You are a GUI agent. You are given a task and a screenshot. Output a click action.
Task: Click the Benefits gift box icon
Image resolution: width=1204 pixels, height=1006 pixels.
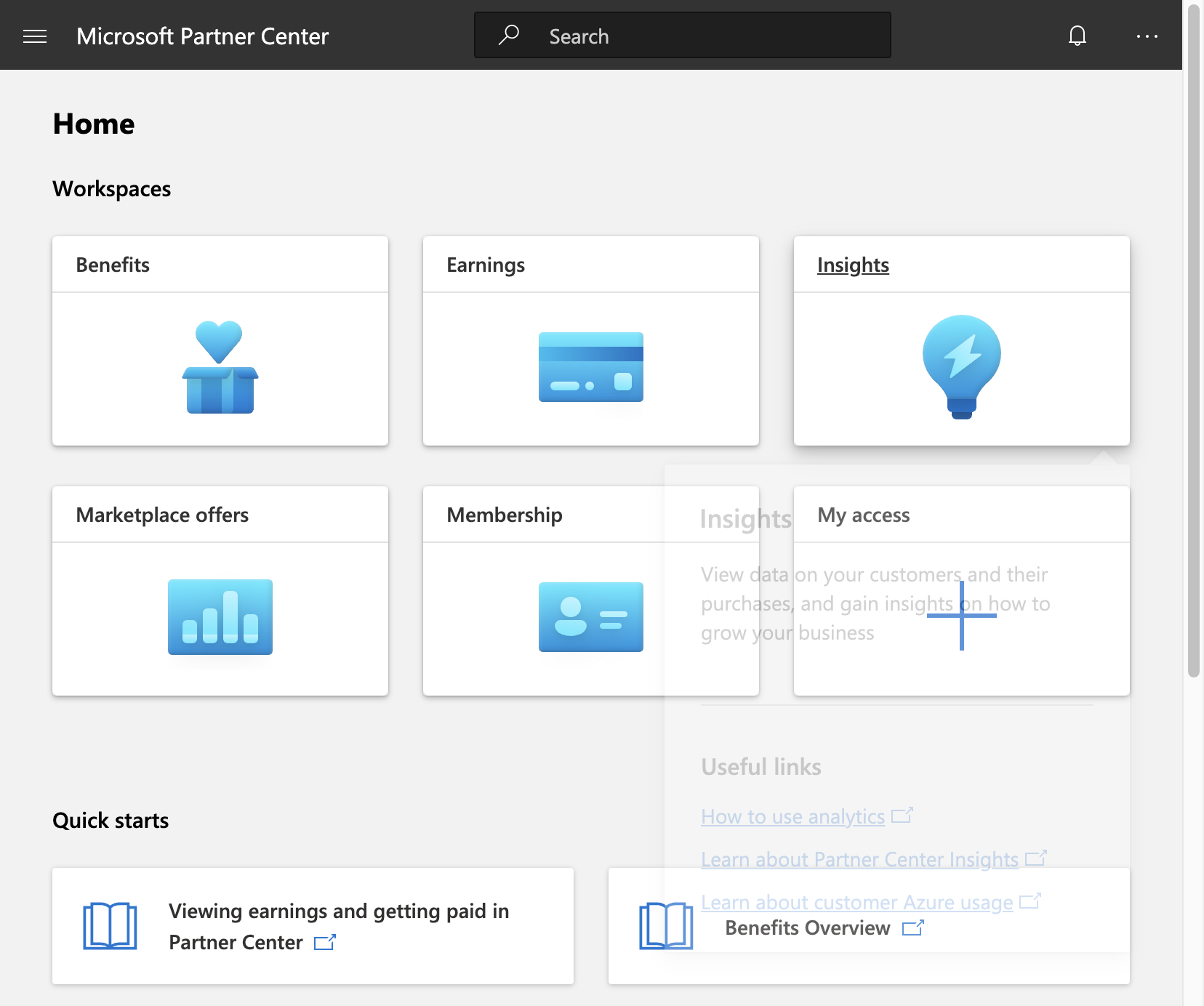pos(220,367)
